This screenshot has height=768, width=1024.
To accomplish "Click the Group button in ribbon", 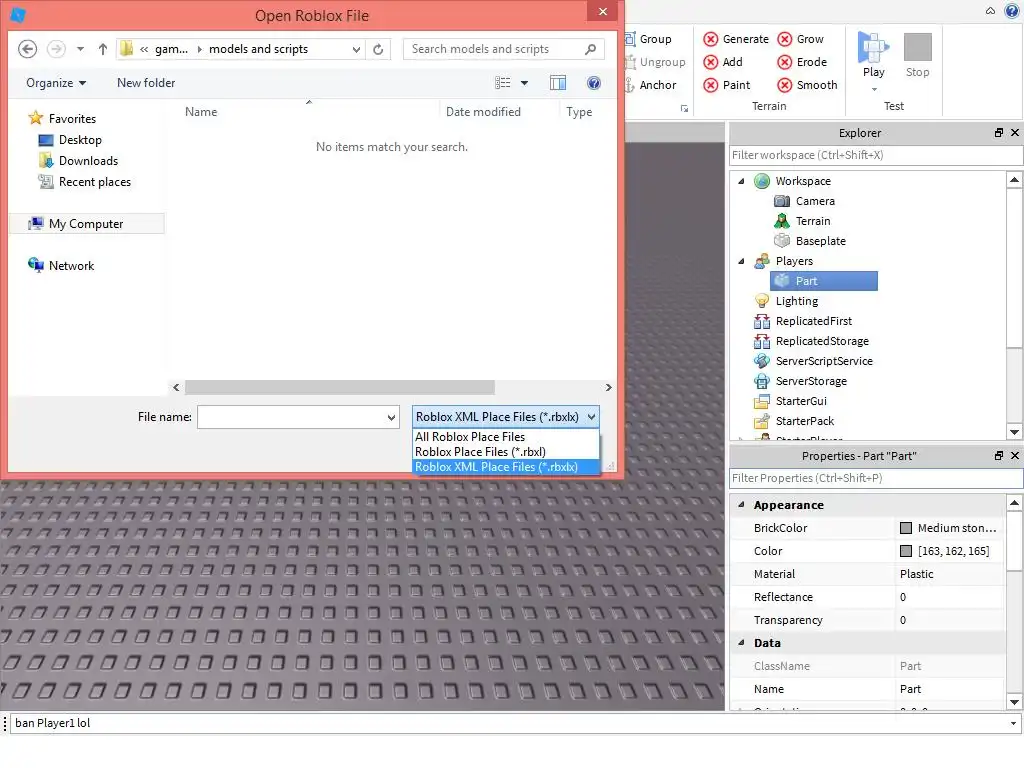I will click(x=648, y=39).
